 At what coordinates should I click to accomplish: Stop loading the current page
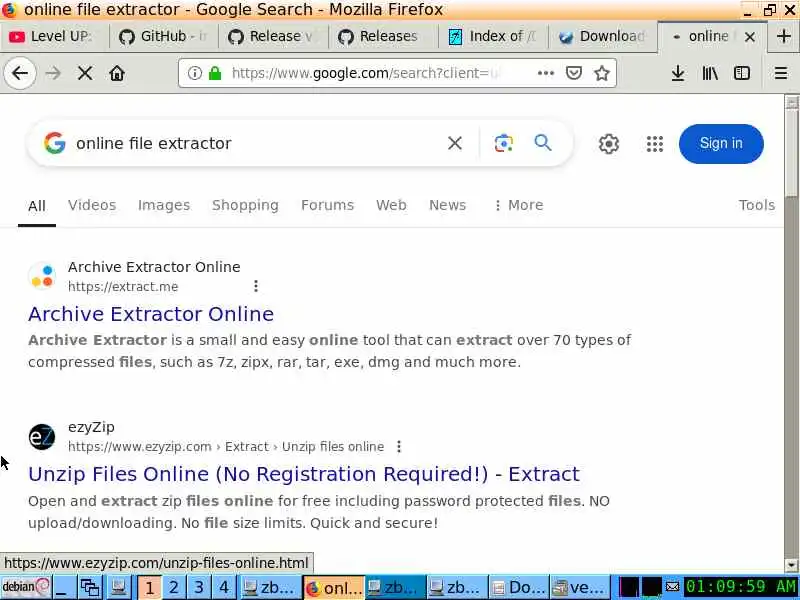click(85, 73)
